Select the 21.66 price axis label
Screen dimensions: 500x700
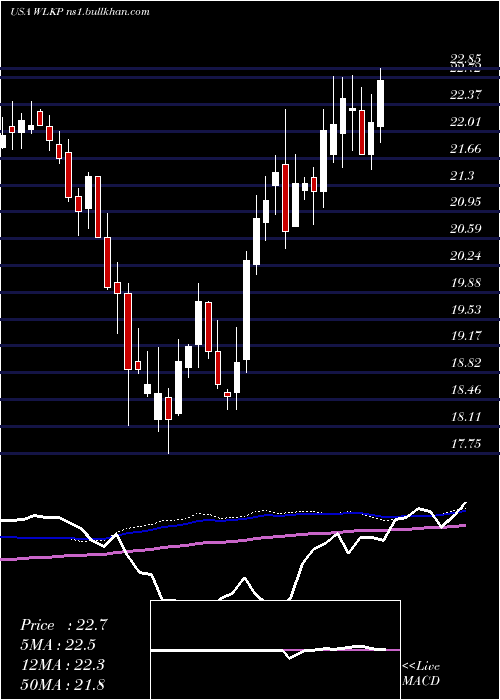pyautogui.click(x=466, y=148)
